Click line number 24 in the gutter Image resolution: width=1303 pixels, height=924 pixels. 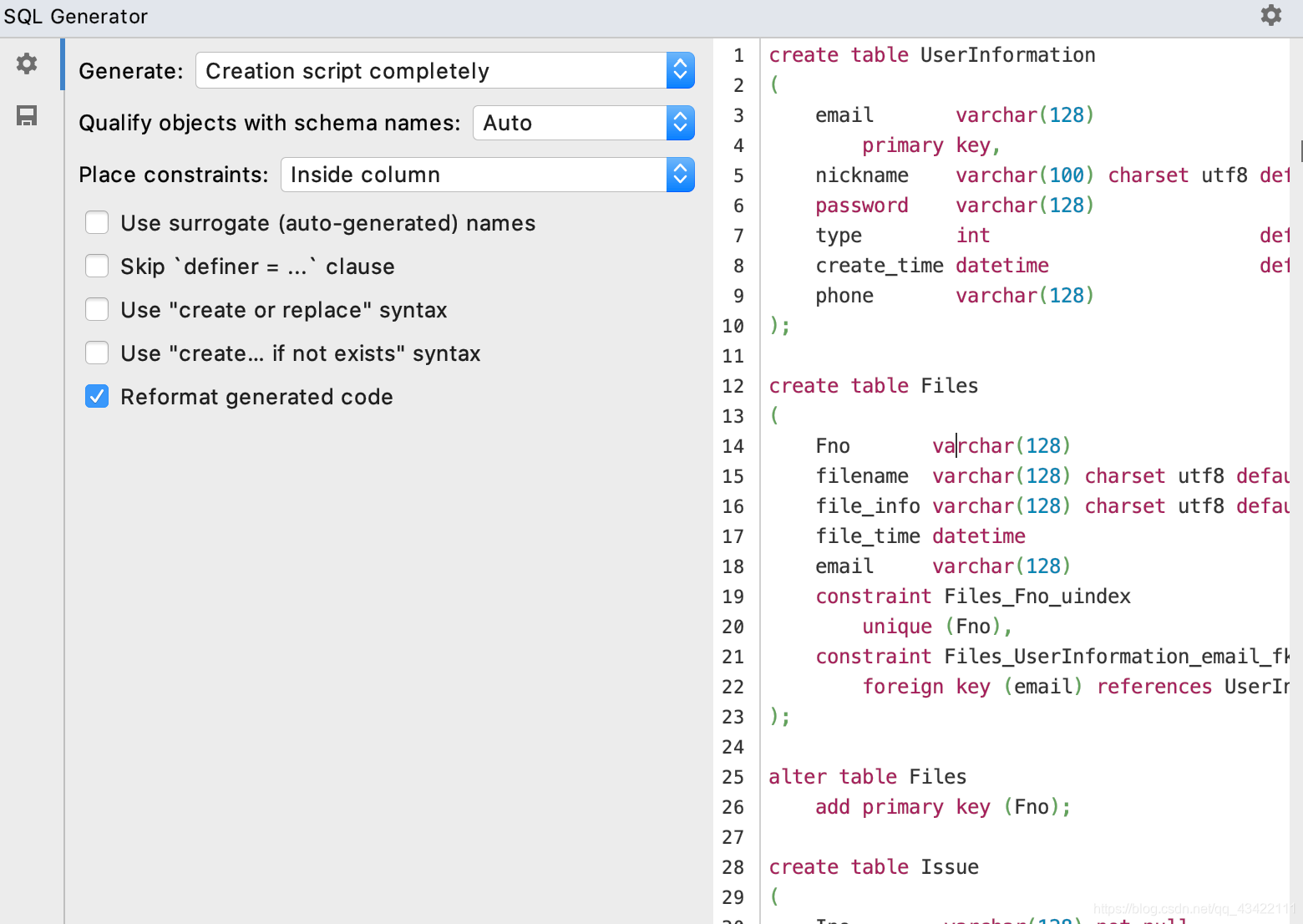(x=733, y=747)
